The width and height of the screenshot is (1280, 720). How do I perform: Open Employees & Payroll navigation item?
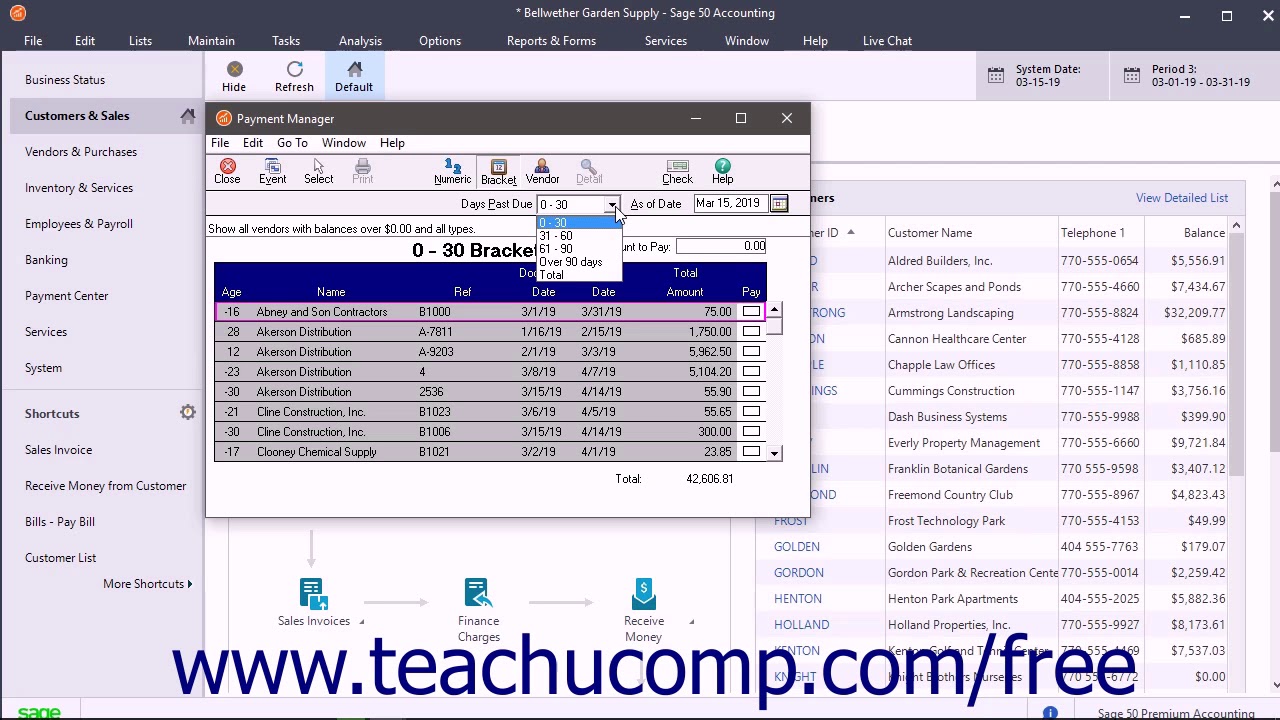pyautogui.click(x=79, y=224)
